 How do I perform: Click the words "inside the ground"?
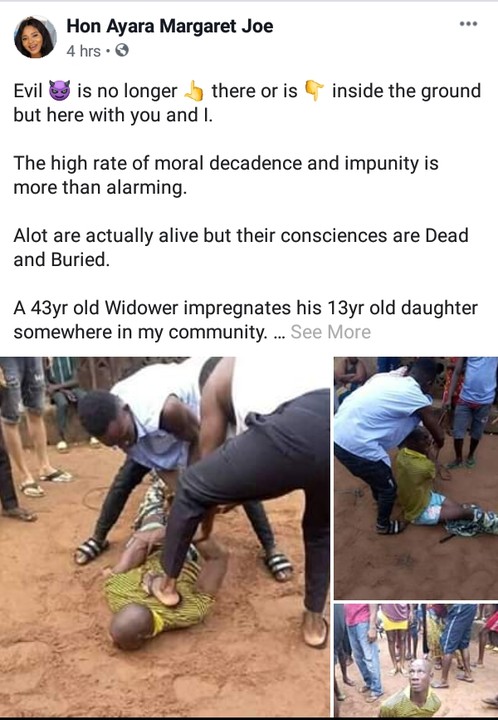[406, 91]
